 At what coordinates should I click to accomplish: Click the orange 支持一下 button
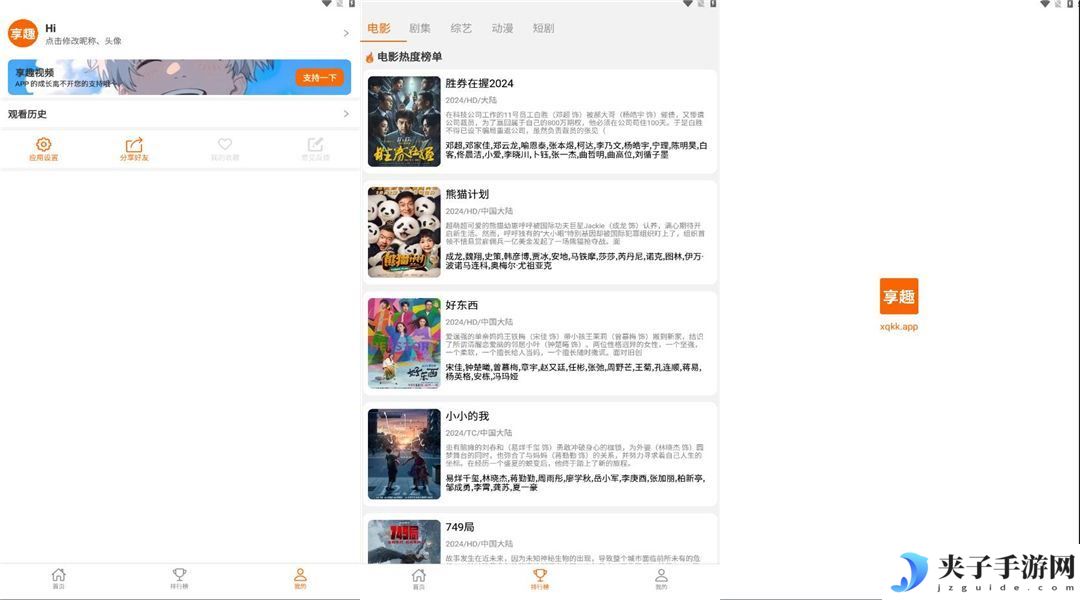(320, 78)
